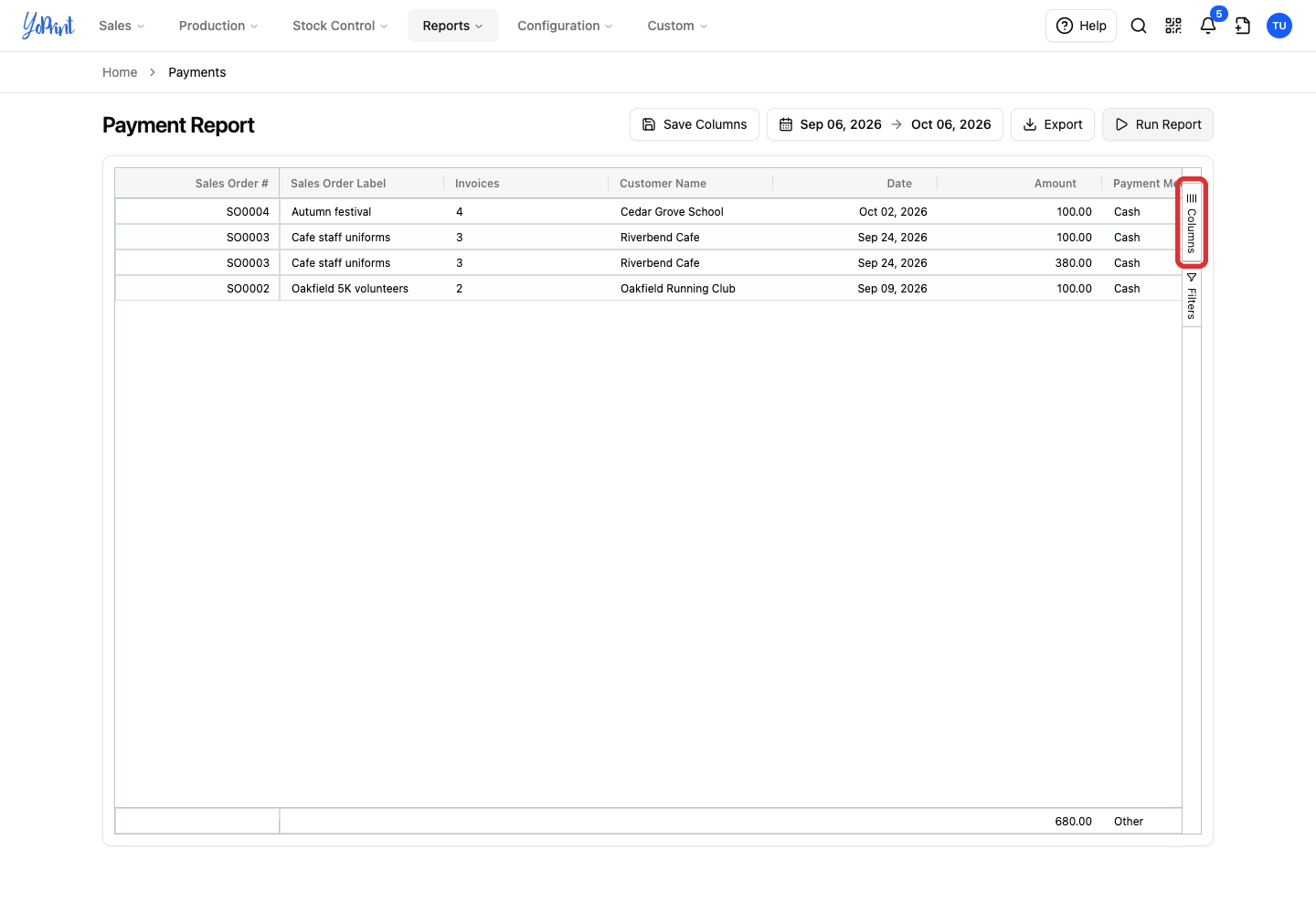Image resolution: width=1316 pixels, height=914 pixels.
Task: Click the 380.00 amount cell
Action: click(1020, 263)
